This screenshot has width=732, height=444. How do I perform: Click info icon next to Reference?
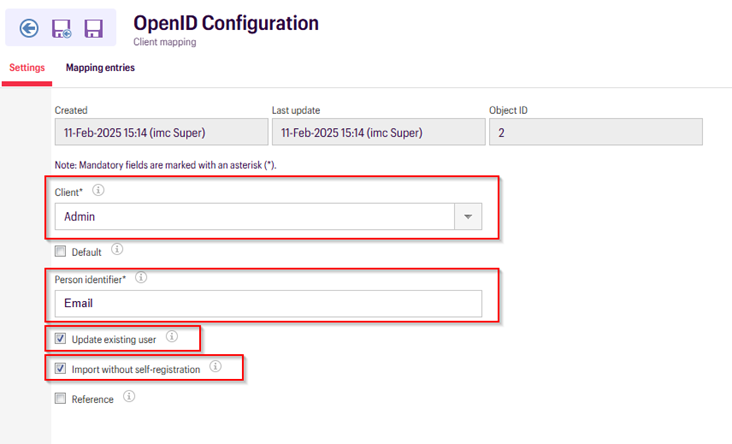coord(129,398)
